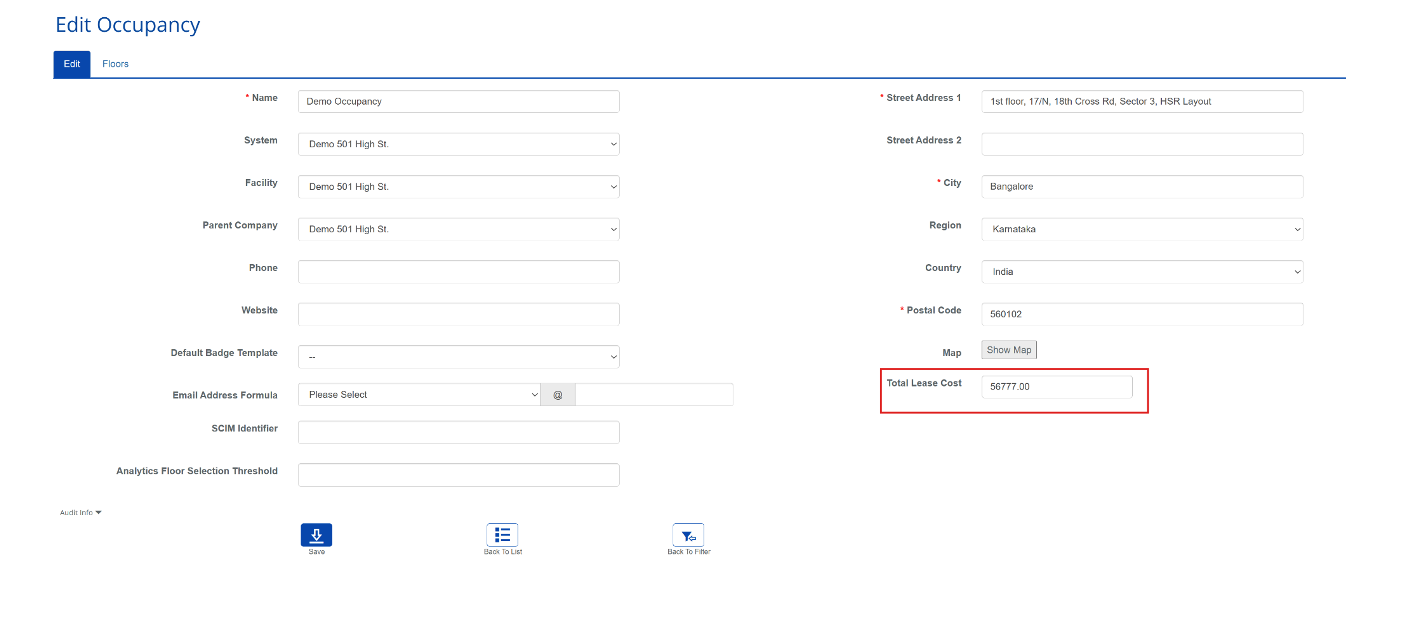Click the Postal Code field

(x=1141, y=313)
